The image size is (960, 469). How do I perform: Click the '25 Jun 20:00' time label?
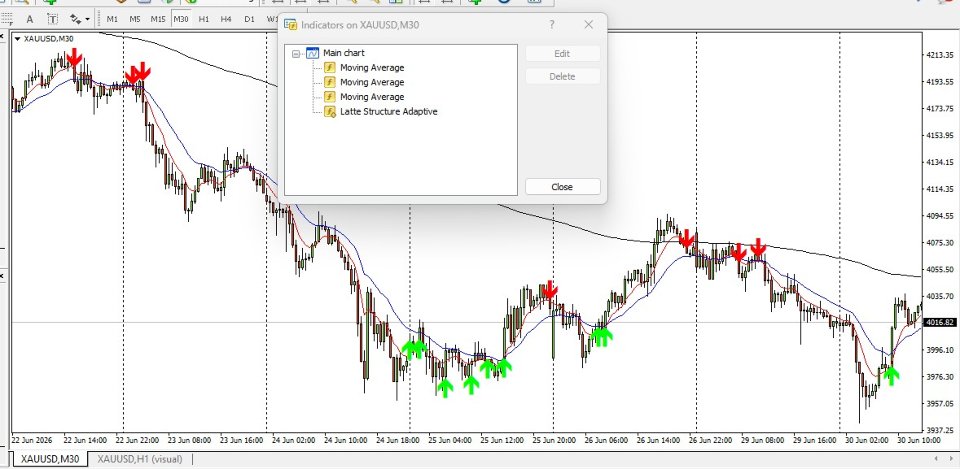553,440
